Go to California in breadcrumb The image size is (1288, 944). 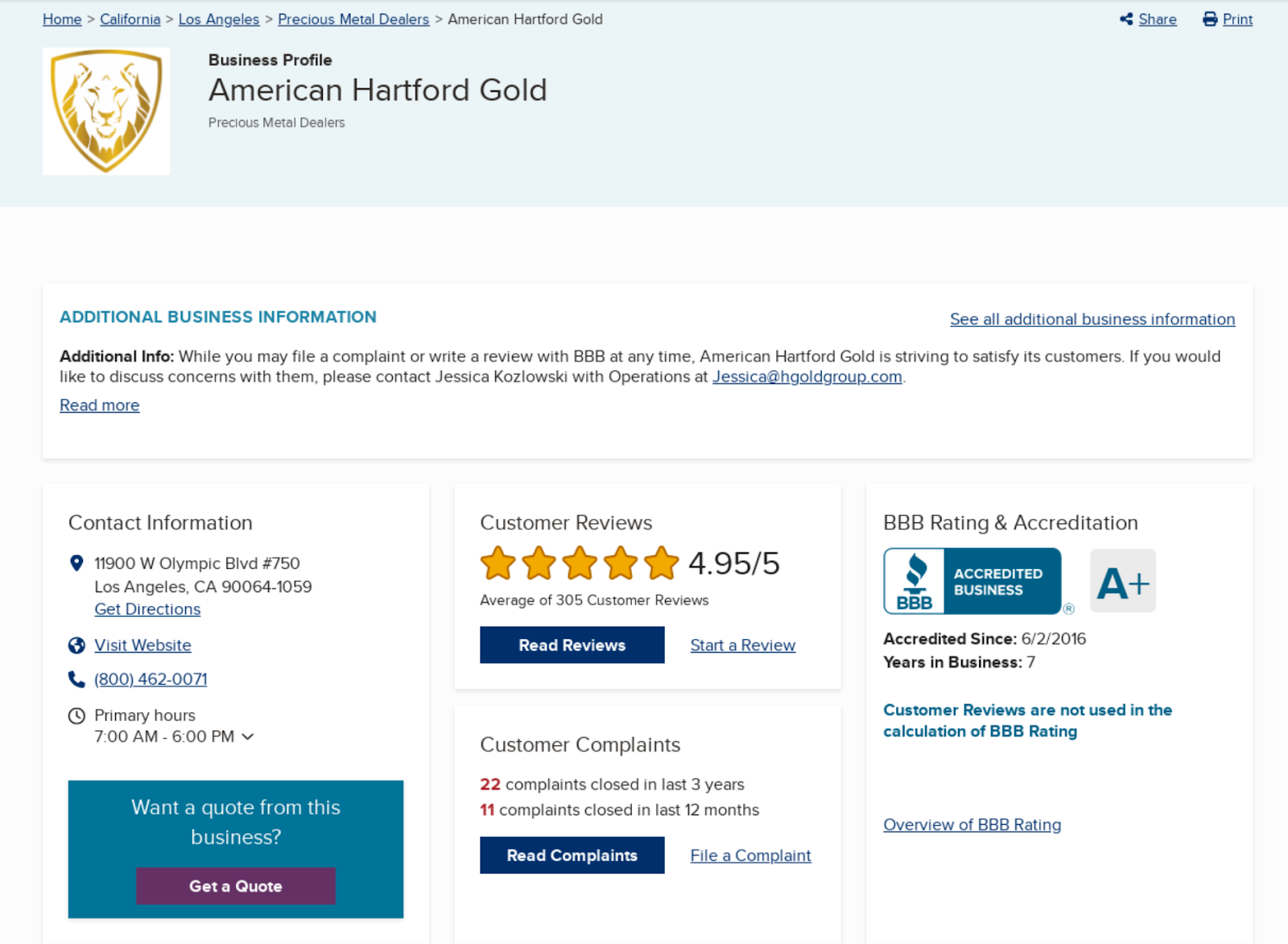click(130, 19)
